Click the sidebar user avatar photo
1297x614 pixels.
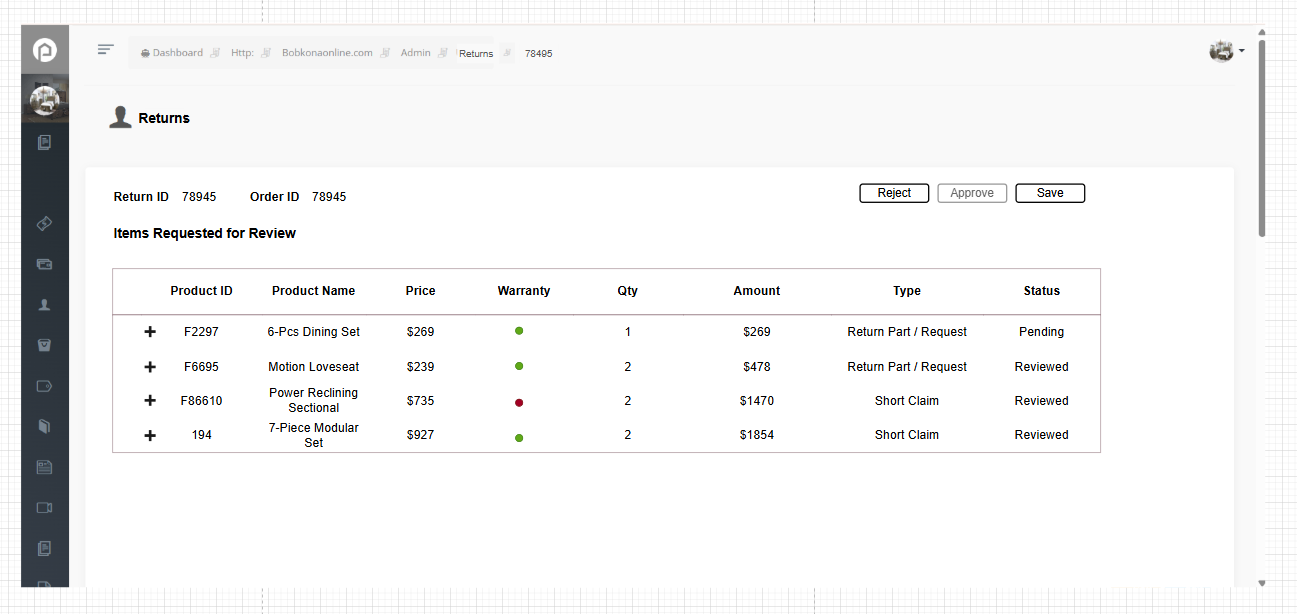click(x=45, y=100)
